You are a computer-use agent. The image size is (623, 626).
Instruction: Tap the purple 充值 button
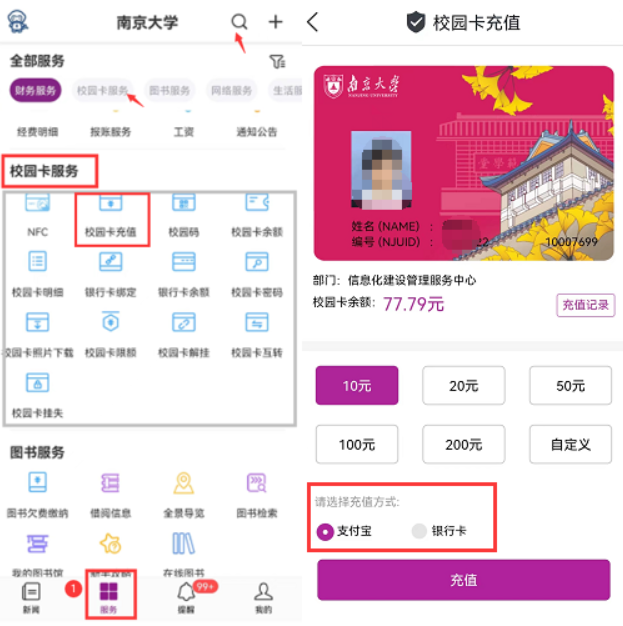coord(464,580)
